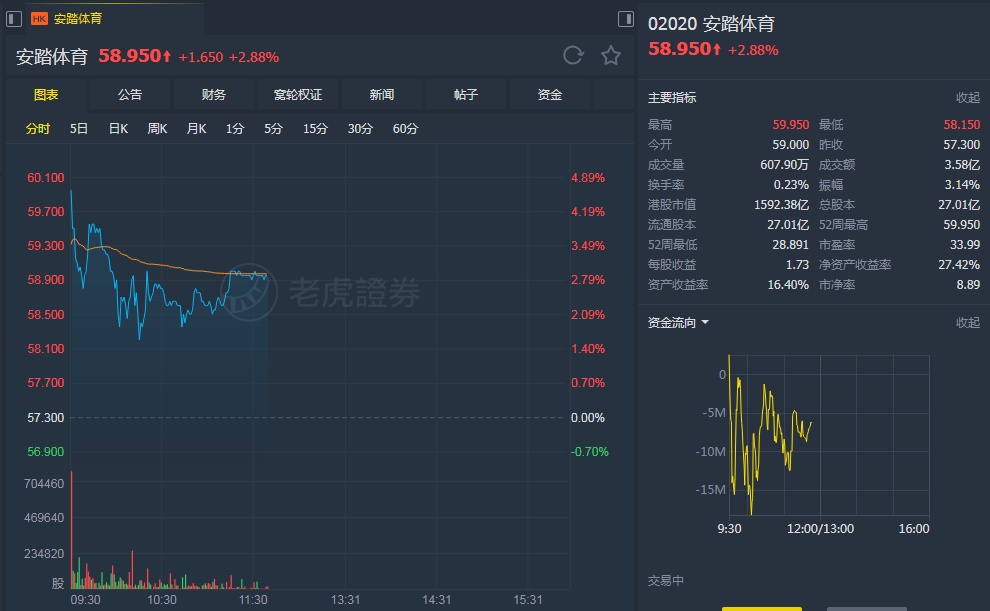Click the refresh quote icon
Viewport: 990px width, 611px height.
pyautogui.click(x=573, y=56)
